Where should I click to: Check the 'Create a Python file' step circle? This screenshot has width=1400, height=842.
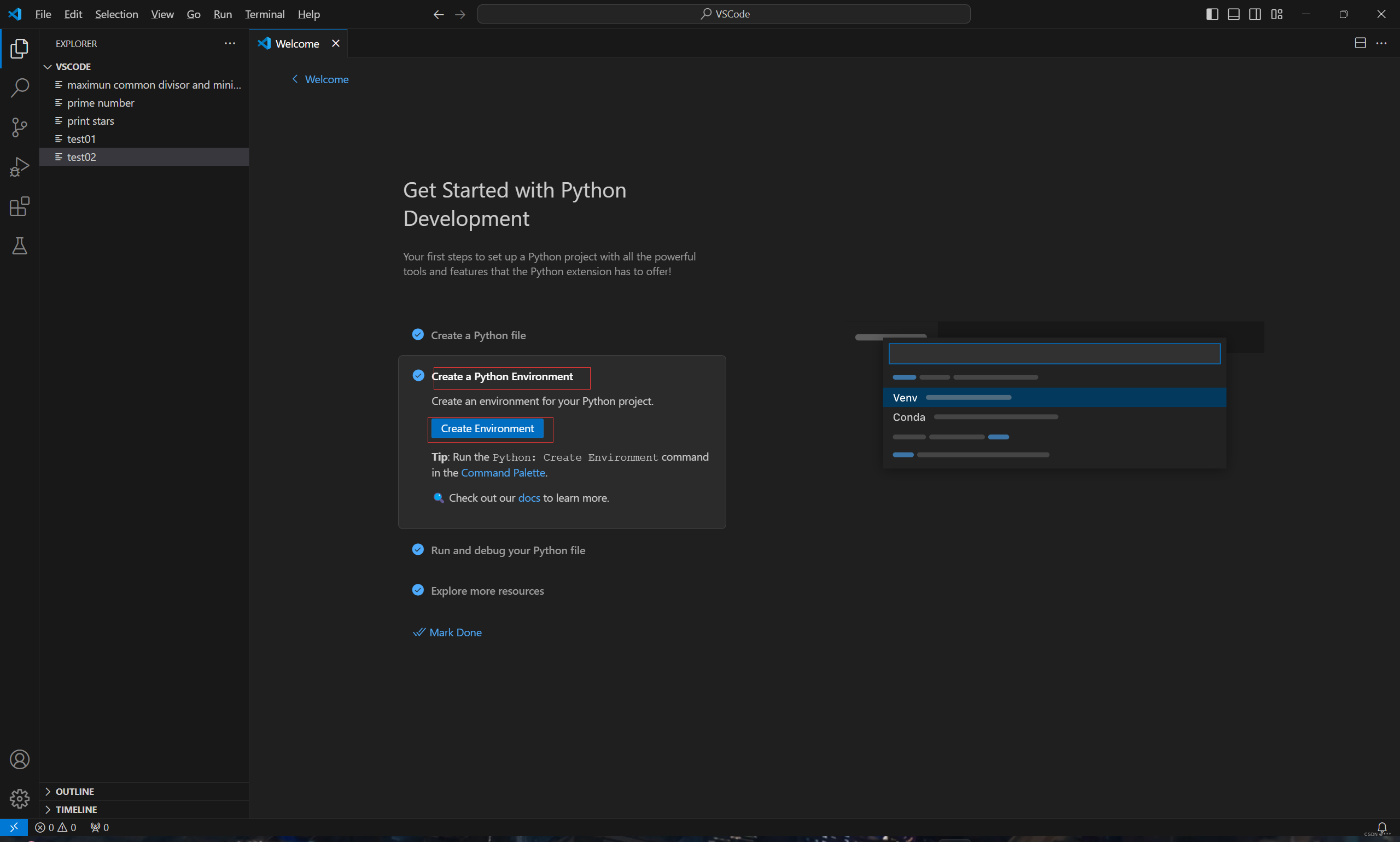(x=418, y=335)
